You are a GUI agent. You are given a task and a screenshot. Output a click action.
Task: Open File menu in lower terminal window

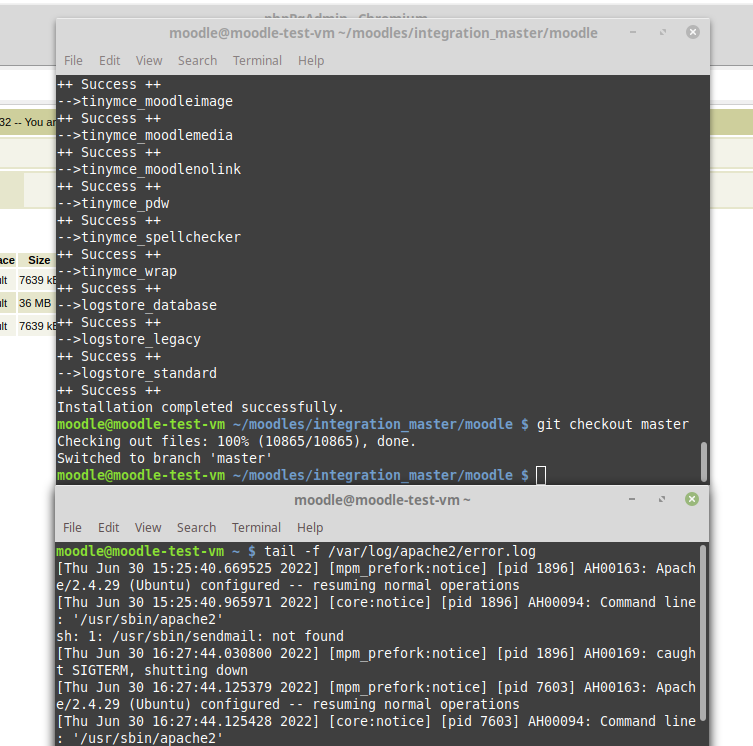(72, 527)
